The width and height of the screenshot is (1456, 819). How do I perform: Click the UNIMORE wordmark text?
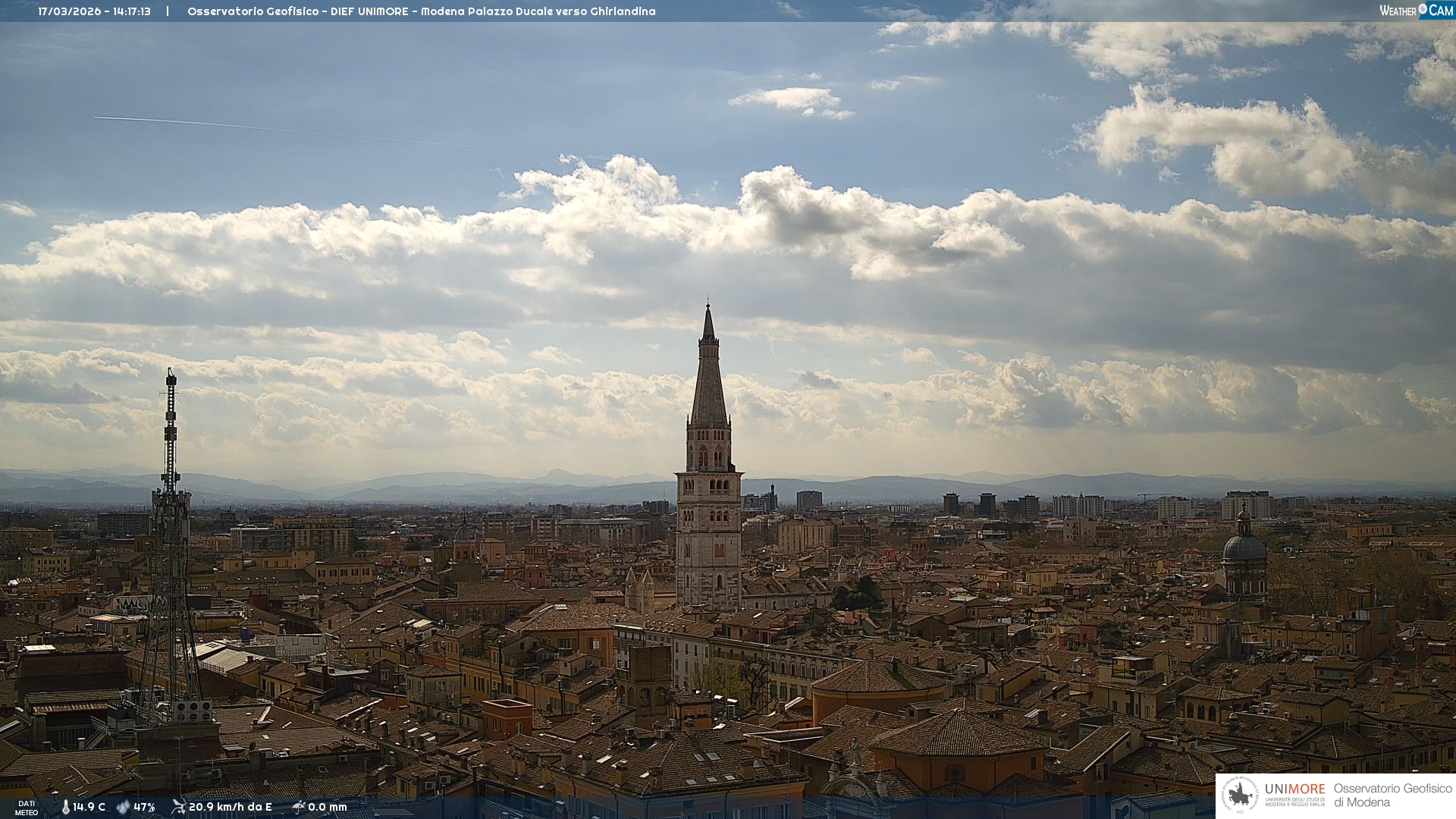[x=1294, y=789]
